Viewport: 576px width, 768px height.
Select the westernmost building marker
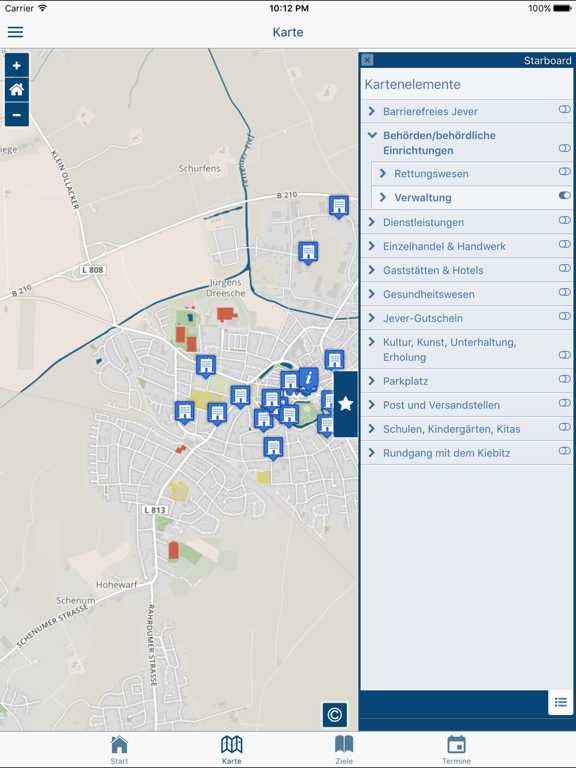click(x=185, y=411)
